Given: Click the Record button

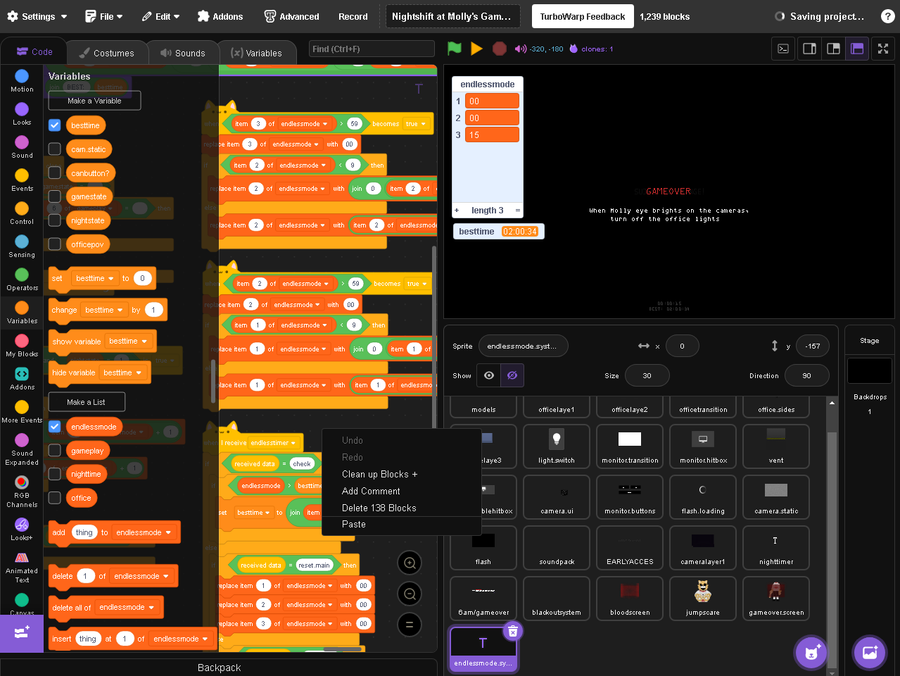Looking at the screenshot, I should pos(353,17).
